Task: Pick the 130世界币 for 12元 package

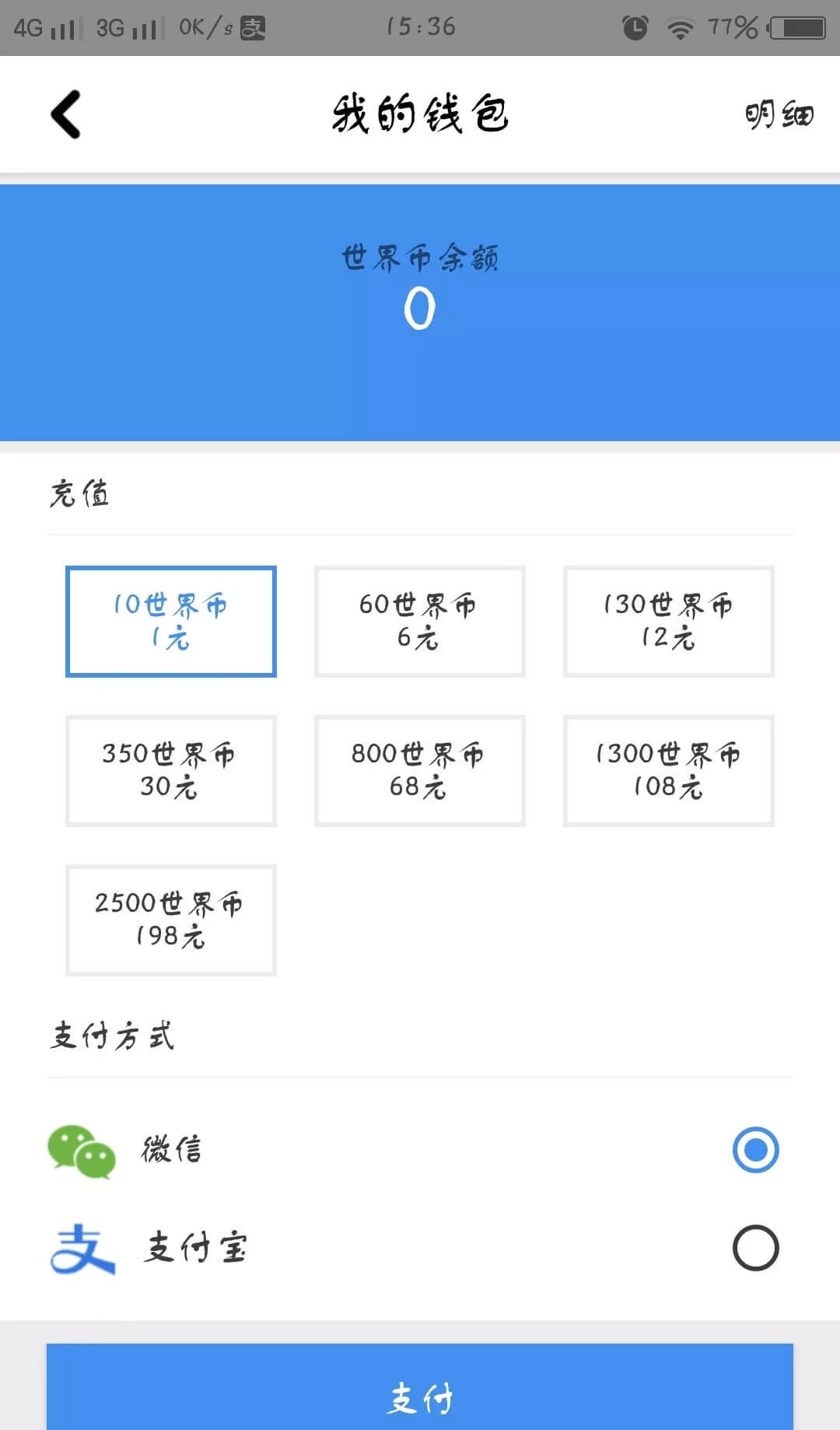Action: [x=669, y=621]
